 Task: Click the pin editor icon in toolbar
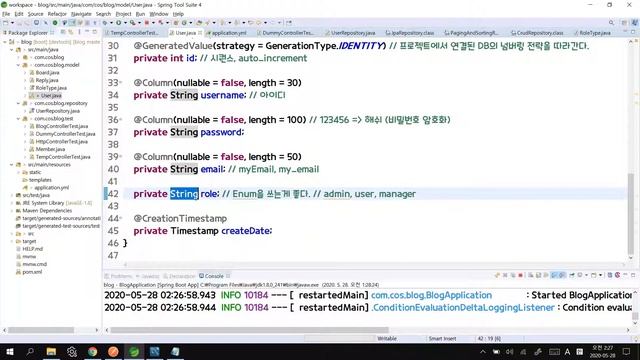[289, 23]
